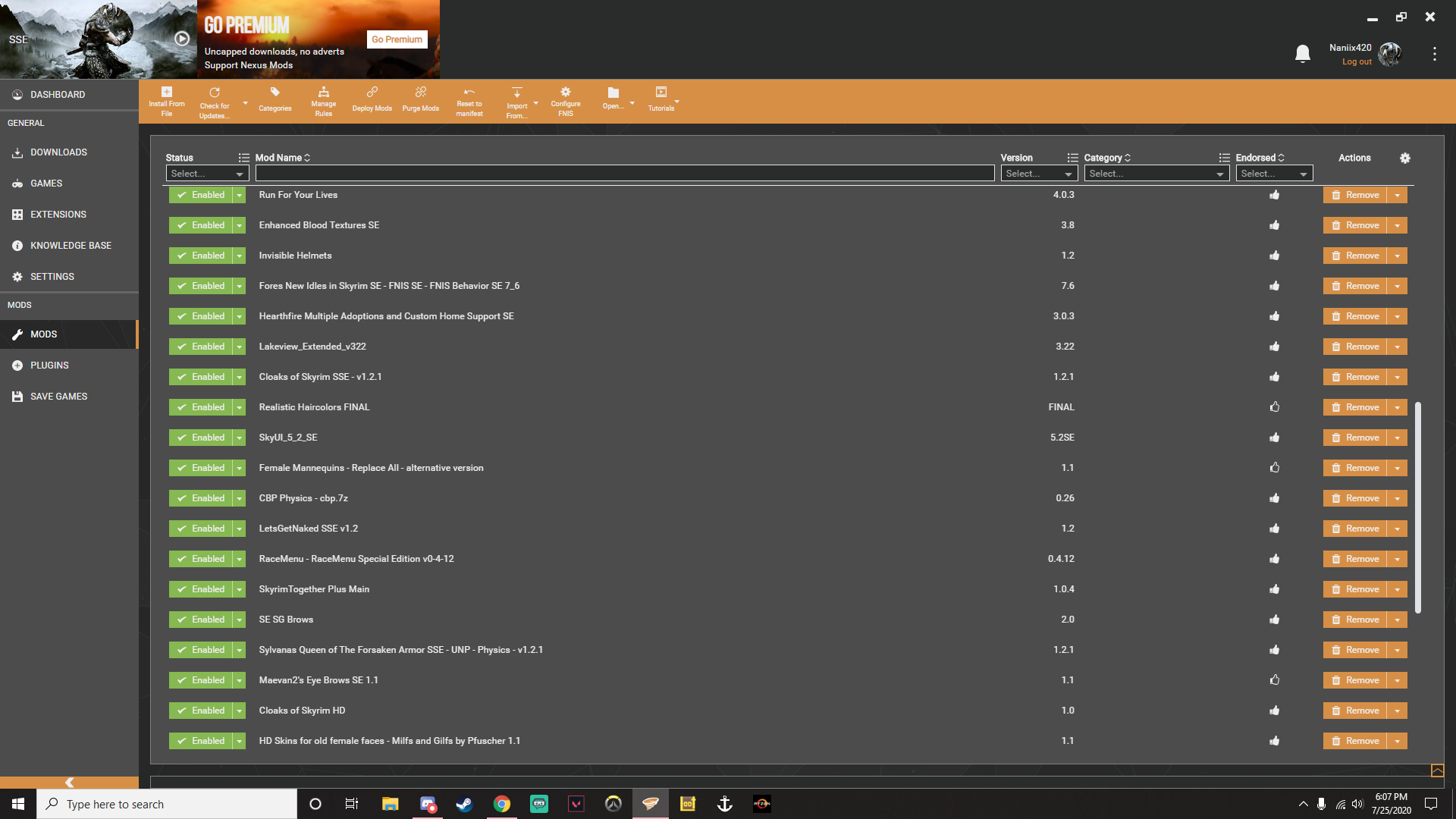The height and width of the screenshot is (819, 1456).
Task: Toggle endorsement for Run For Your Lives
Action: point(1275,195)
